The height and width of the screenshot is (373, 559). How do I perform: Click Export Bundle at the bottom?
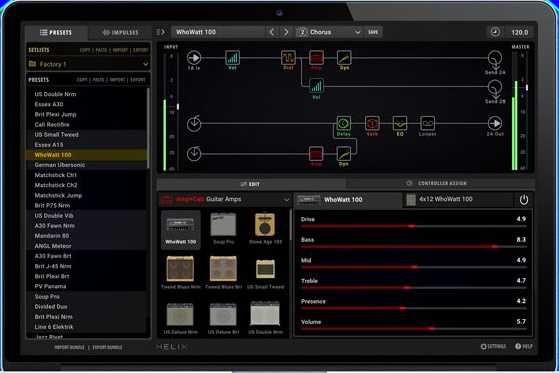[107, 347]
